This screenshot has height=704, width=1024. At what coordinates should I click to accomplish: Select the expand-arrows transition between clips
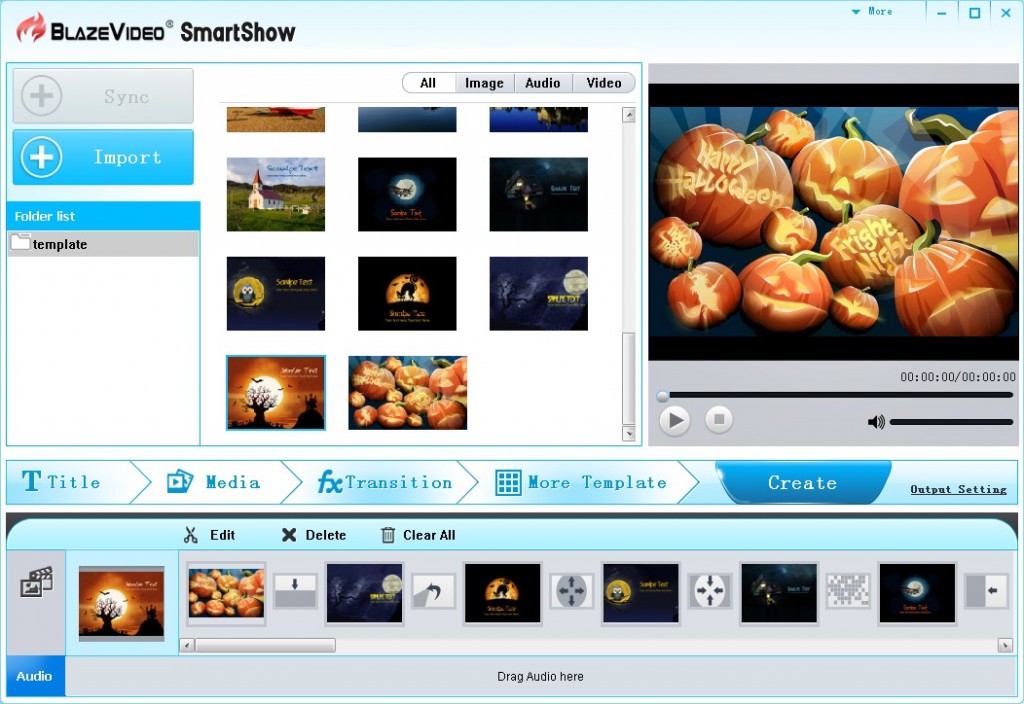coord(571,591)
